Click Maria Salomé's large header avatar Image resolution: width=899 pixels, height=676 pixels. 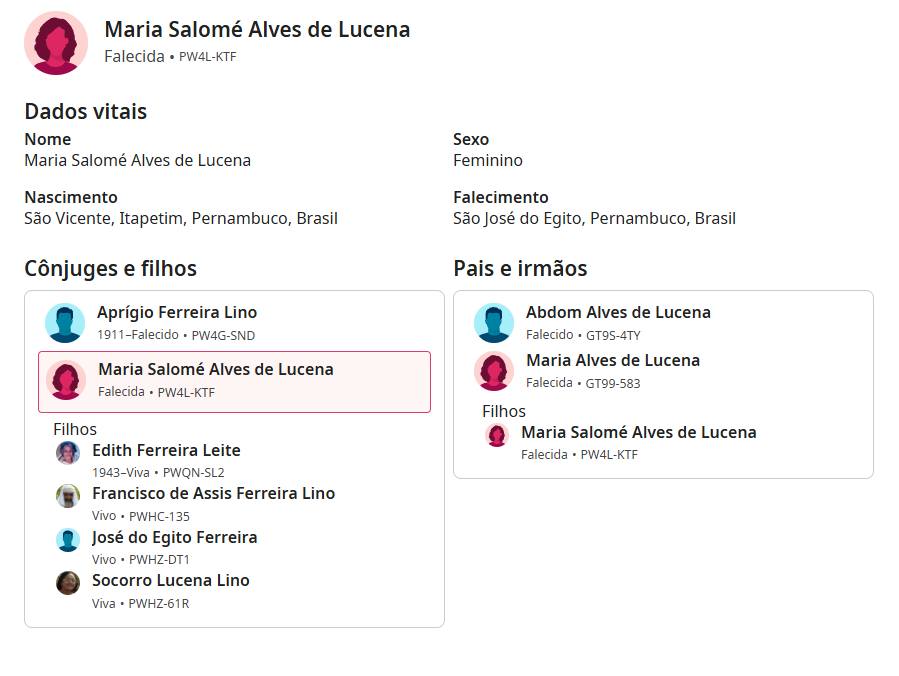(56, 43)
